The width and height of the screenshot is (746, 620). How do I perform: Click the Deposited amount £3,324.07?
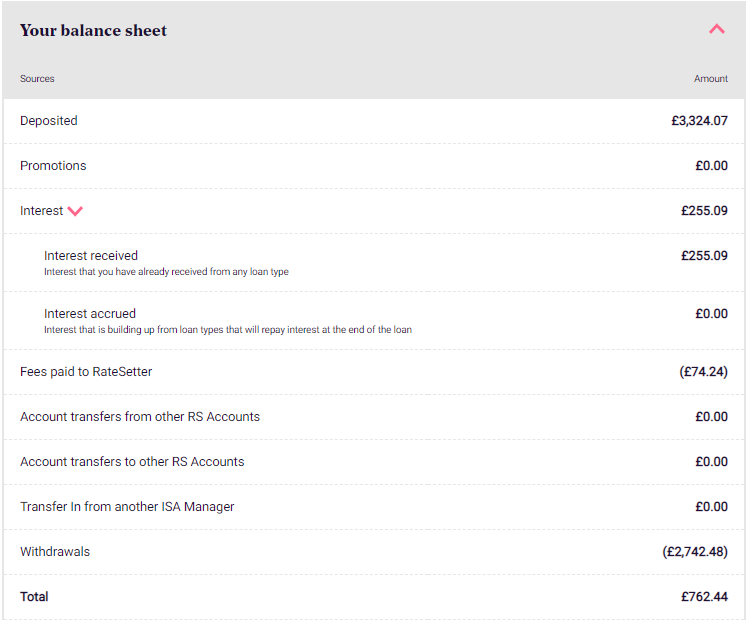click(699, 121)
